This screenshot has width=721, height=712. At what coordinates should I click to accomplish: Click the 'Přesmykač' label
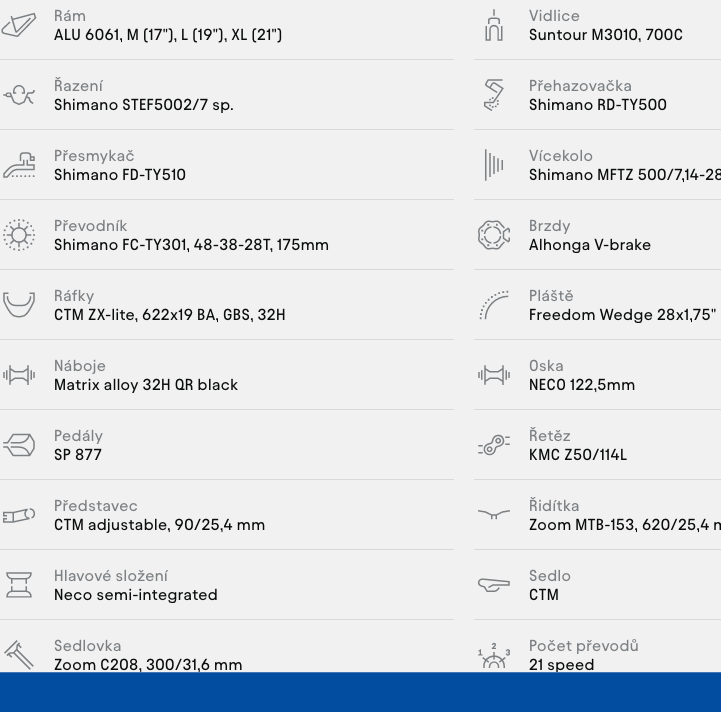click(x=94, y=156)
